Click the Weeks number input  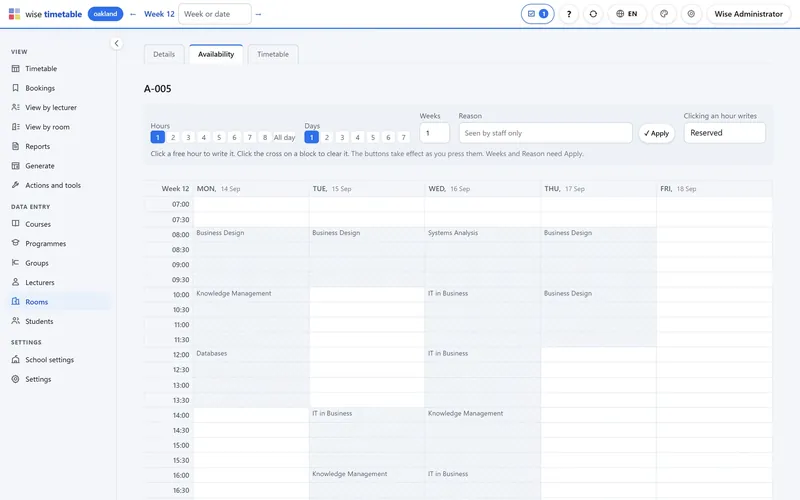435,133
